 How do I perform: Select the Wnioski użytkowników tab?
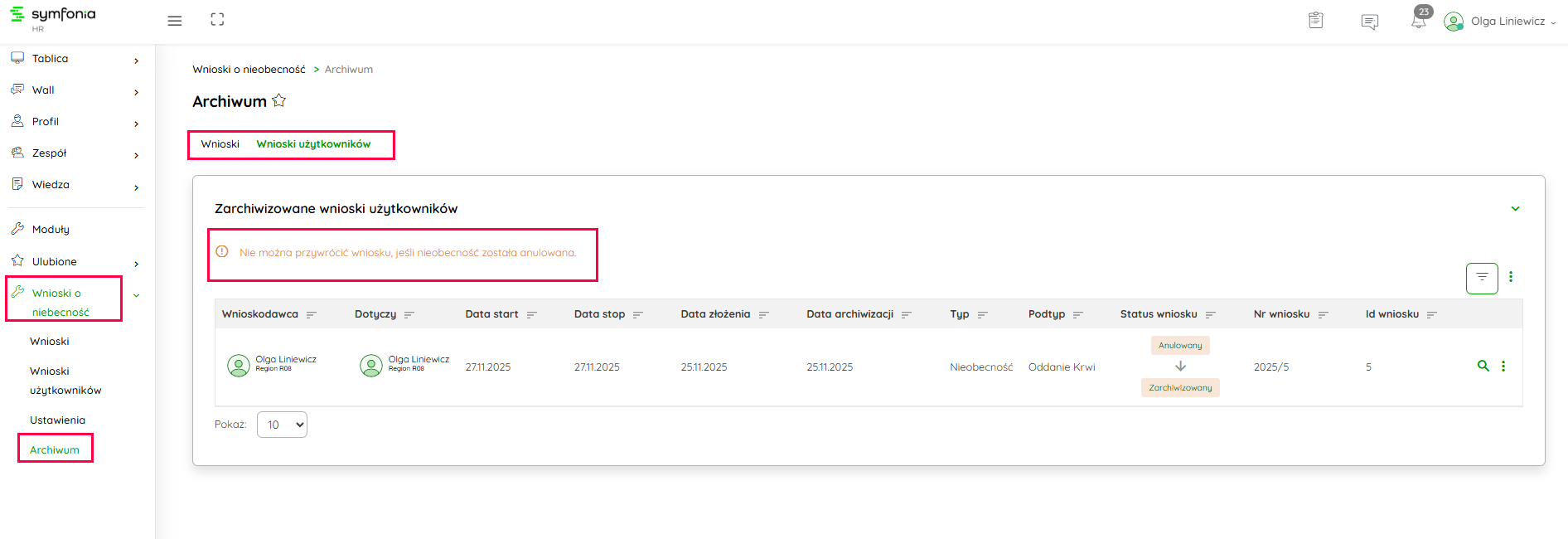(x=313, y=144)
